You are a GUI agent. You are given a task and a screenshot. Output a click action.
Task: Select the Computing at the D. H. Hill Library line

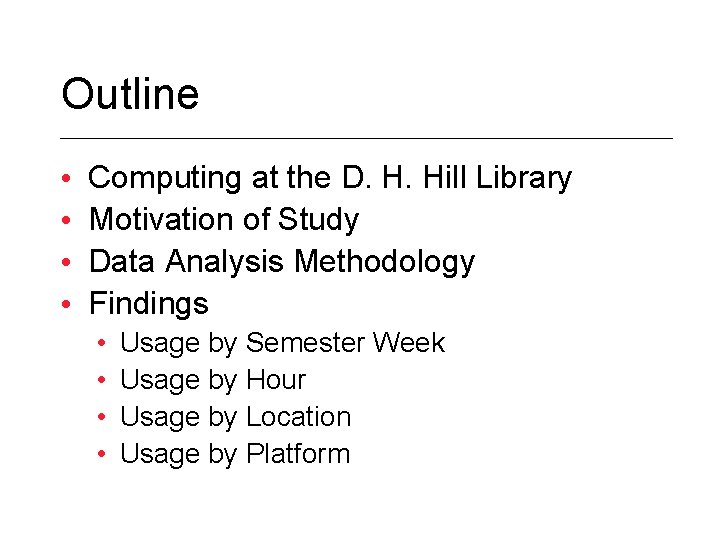coord(330,178)
